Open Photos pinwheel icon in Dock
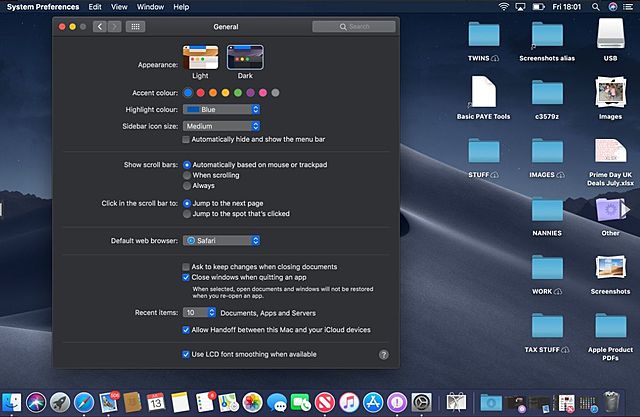 [253, 403]
